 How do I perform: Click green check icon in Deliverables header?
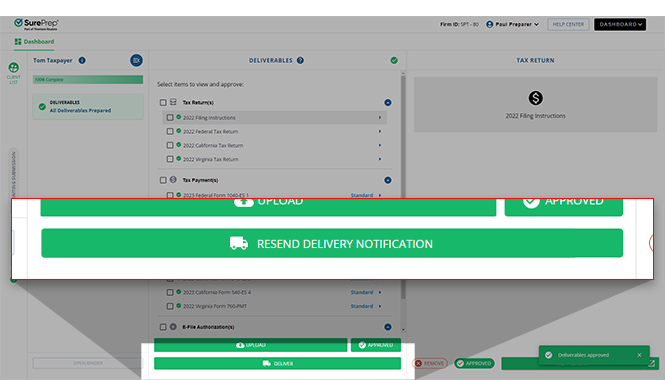pos(394,60)
